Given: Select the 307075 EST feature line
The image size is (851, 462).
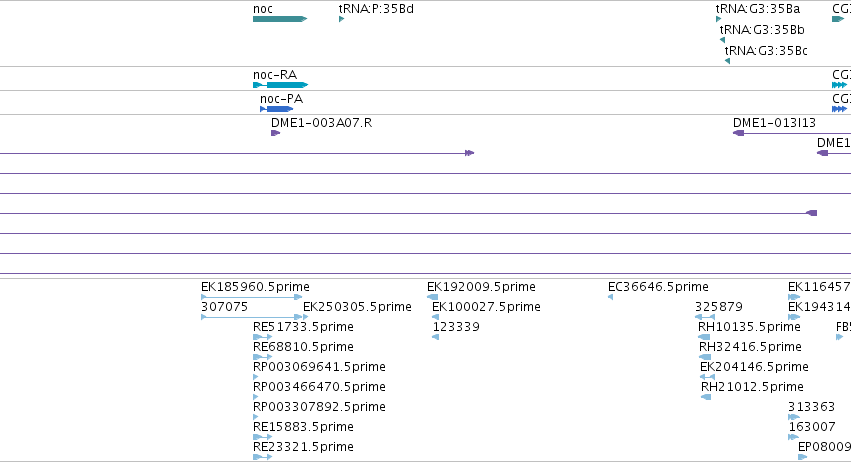Looking at the screenshot, I should click(x=251, y=317).
